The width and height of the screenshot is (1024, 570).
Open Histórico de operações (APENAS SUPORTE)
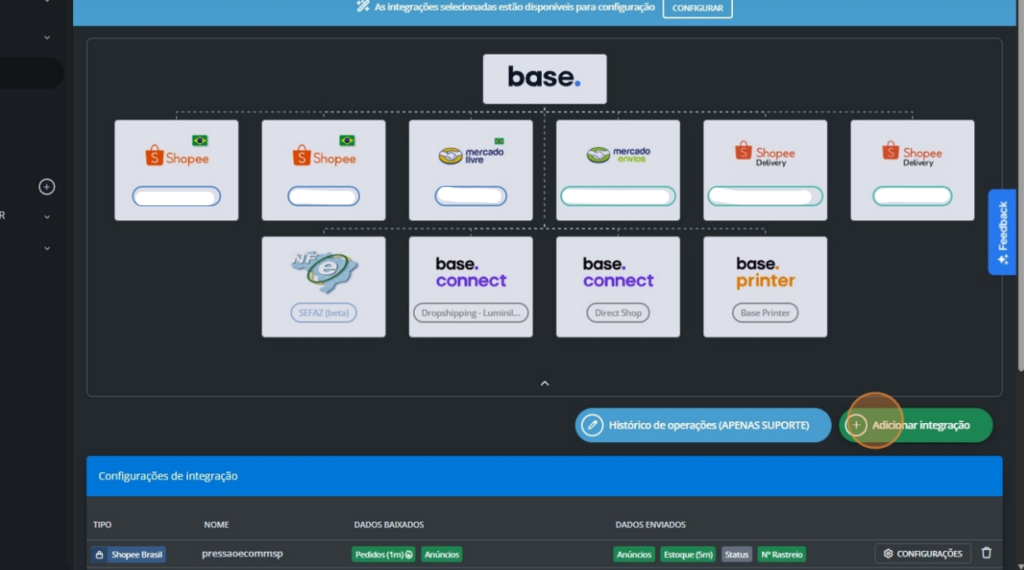coord(703,425)
